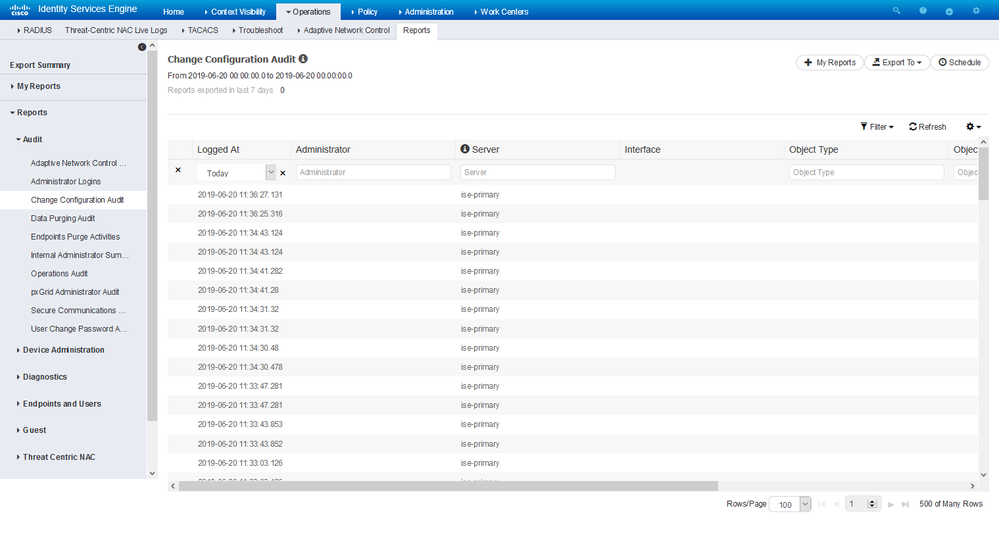Go to the previous page arrow
Image resolution: width=999 pixels, height=560 pixels.
pyautogui.click(x=836, y=505)
